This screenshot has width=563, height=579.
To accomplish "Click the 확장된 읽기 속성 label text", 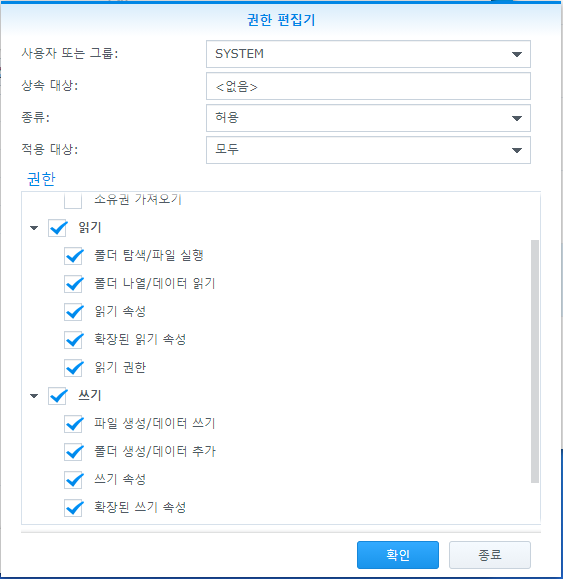I will pyautogui.click(x=140, y=339).
